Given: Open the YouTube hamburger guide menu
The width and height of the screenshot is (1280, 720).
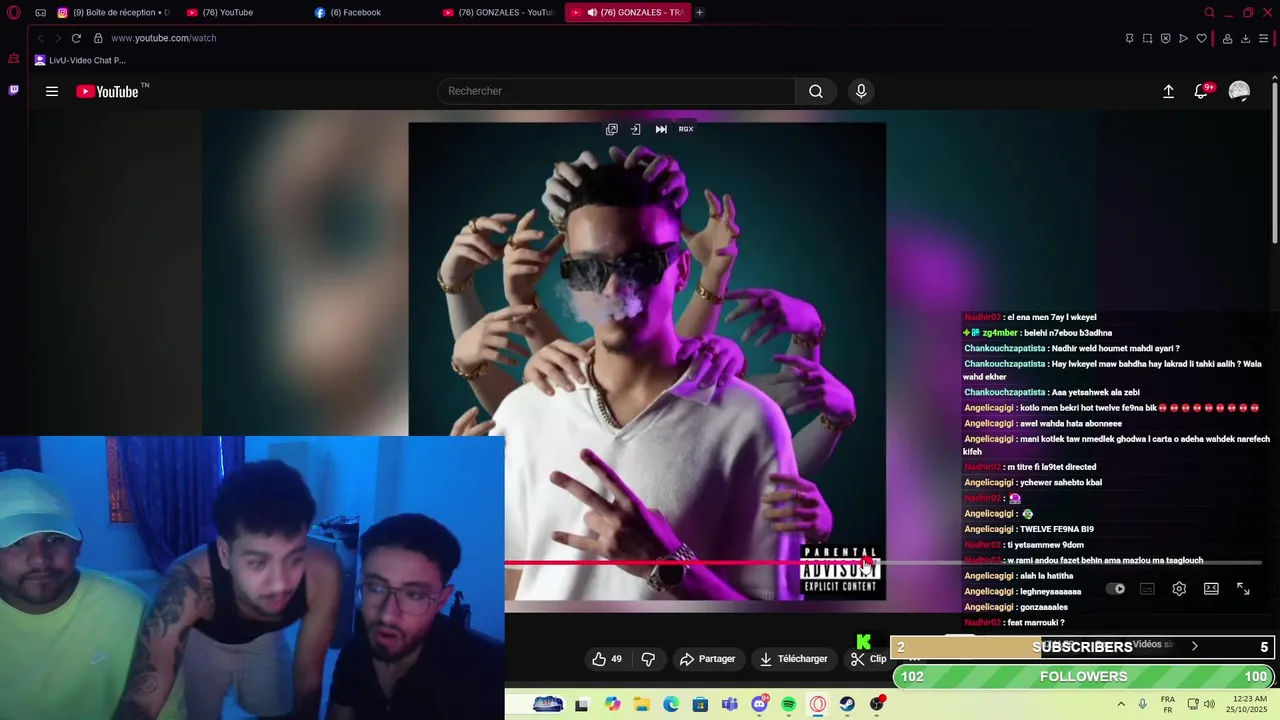Looking at the screenshot, I should 52,91.
